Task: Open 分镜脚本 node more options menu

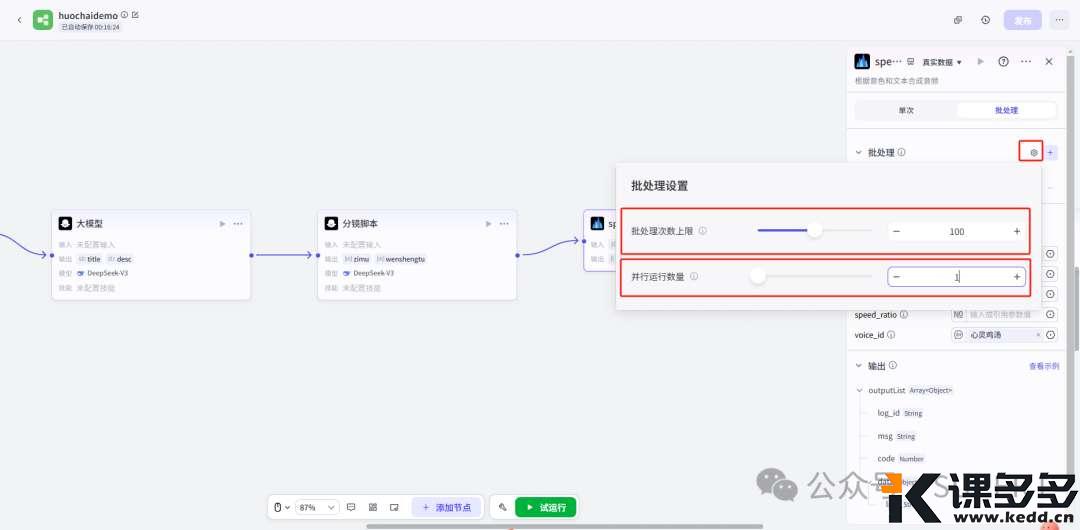Action: coord(504,224)
